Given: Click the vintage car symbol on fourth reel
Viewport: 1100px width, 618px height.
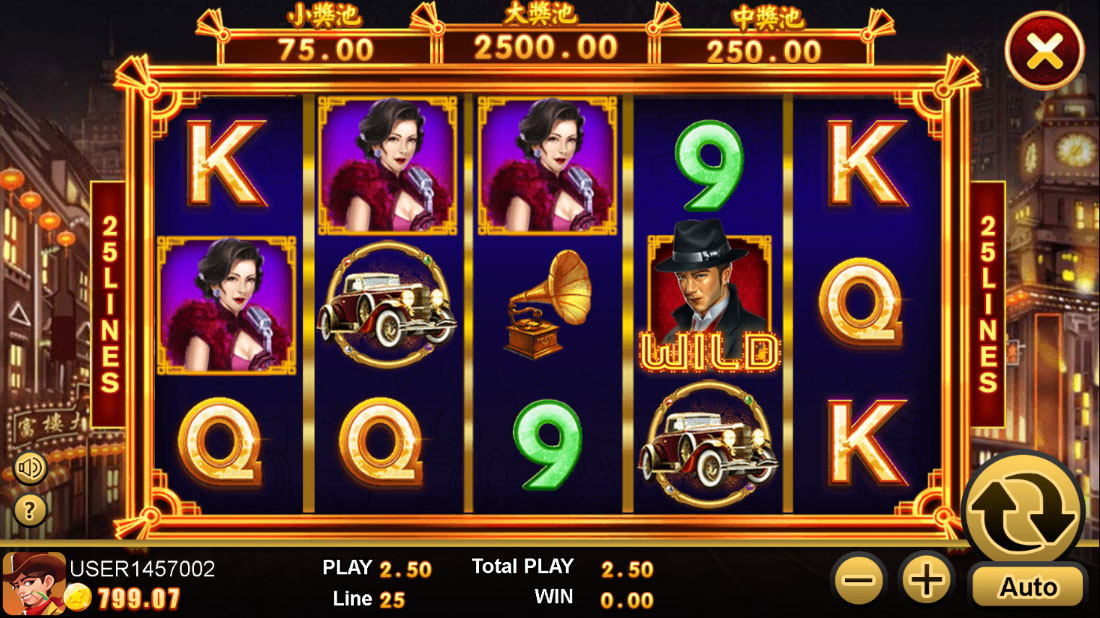Looking at the screenshot, I should pos(709,445).
